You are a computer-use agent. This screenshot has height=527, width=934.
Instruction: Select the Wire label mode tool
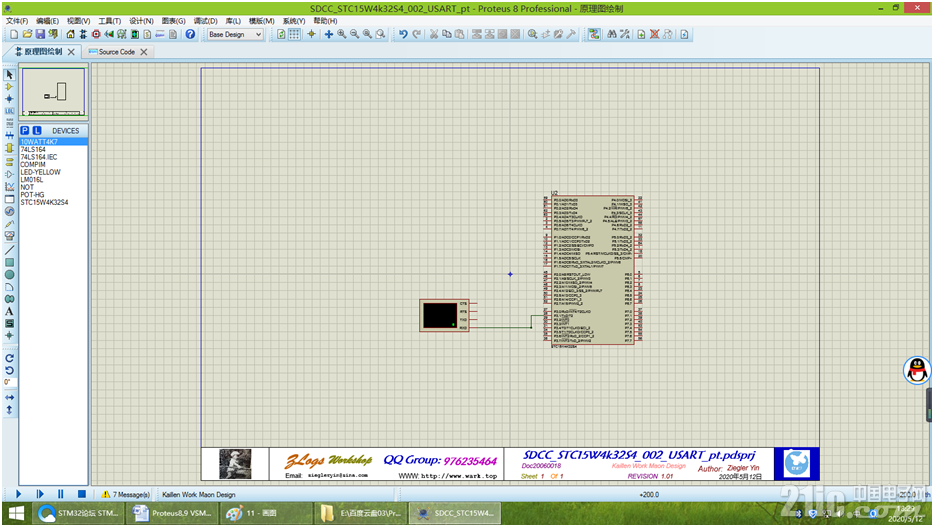click(x=9, y=111)
